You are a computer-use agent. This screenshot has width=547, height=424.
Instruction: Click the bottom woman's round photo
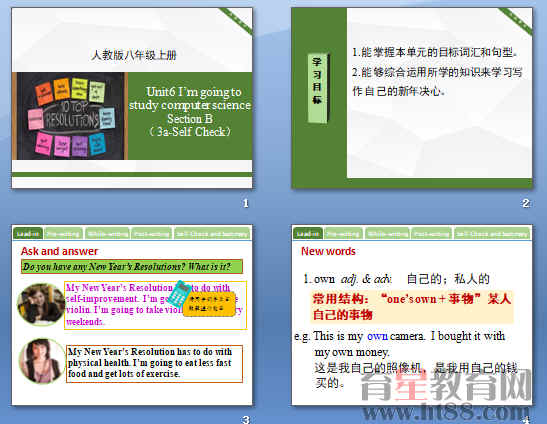(x=42, y=361)
